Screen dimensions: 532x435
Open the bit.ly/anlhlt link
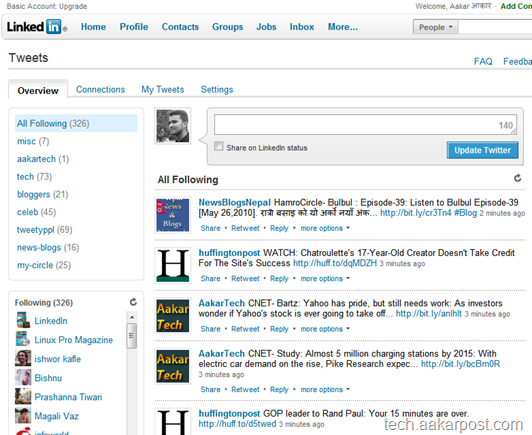(429, 313)
